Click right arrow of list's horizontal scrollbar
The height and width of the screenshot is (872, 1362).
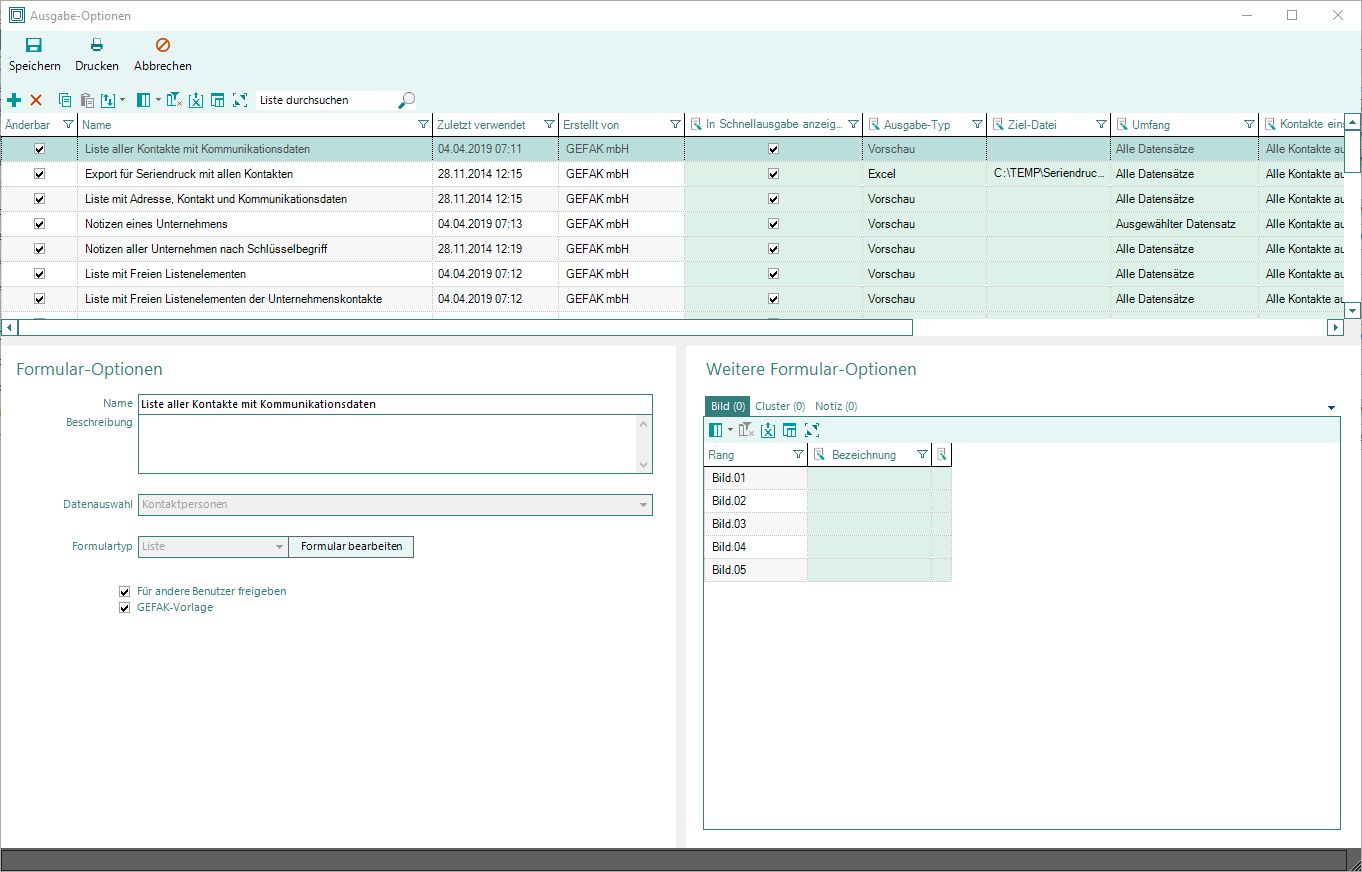coord(1335,327)
